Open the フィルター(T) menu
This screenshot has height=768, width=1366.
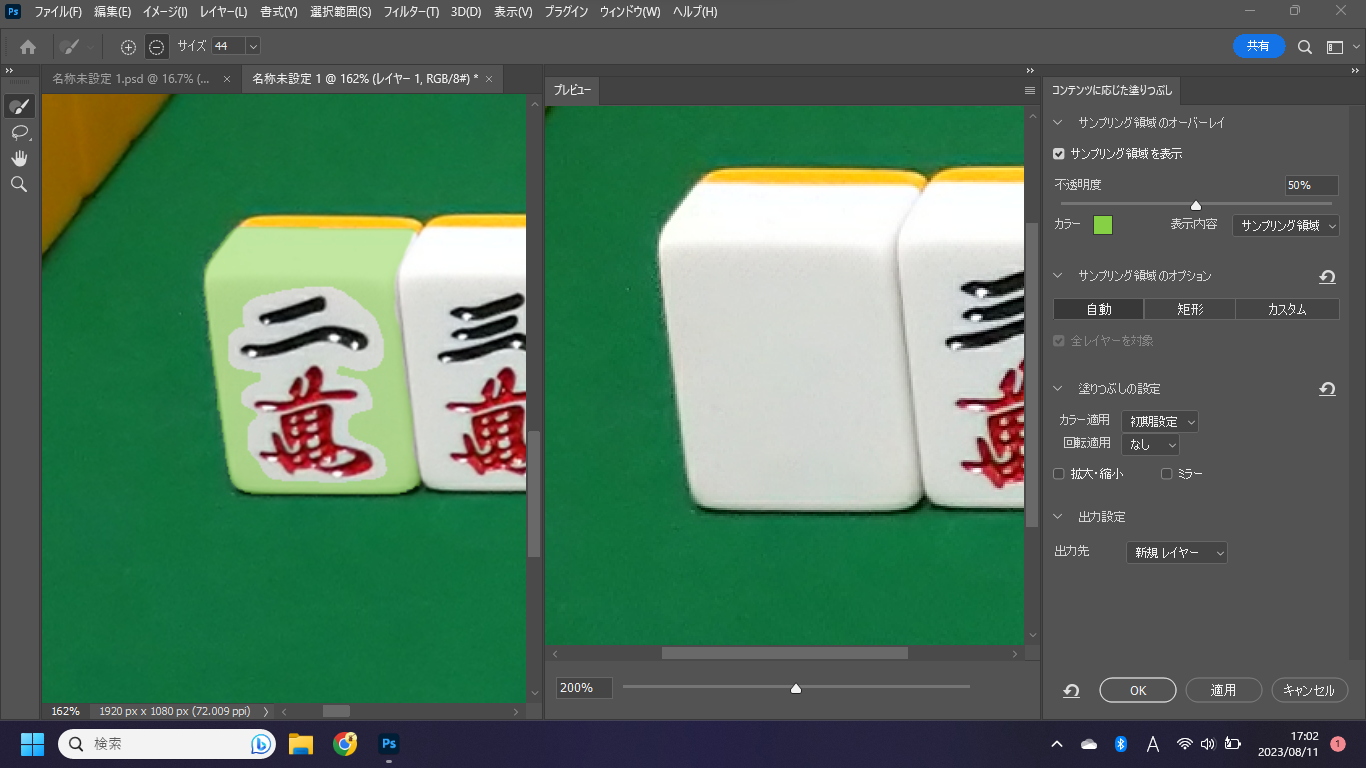(411, 12)
